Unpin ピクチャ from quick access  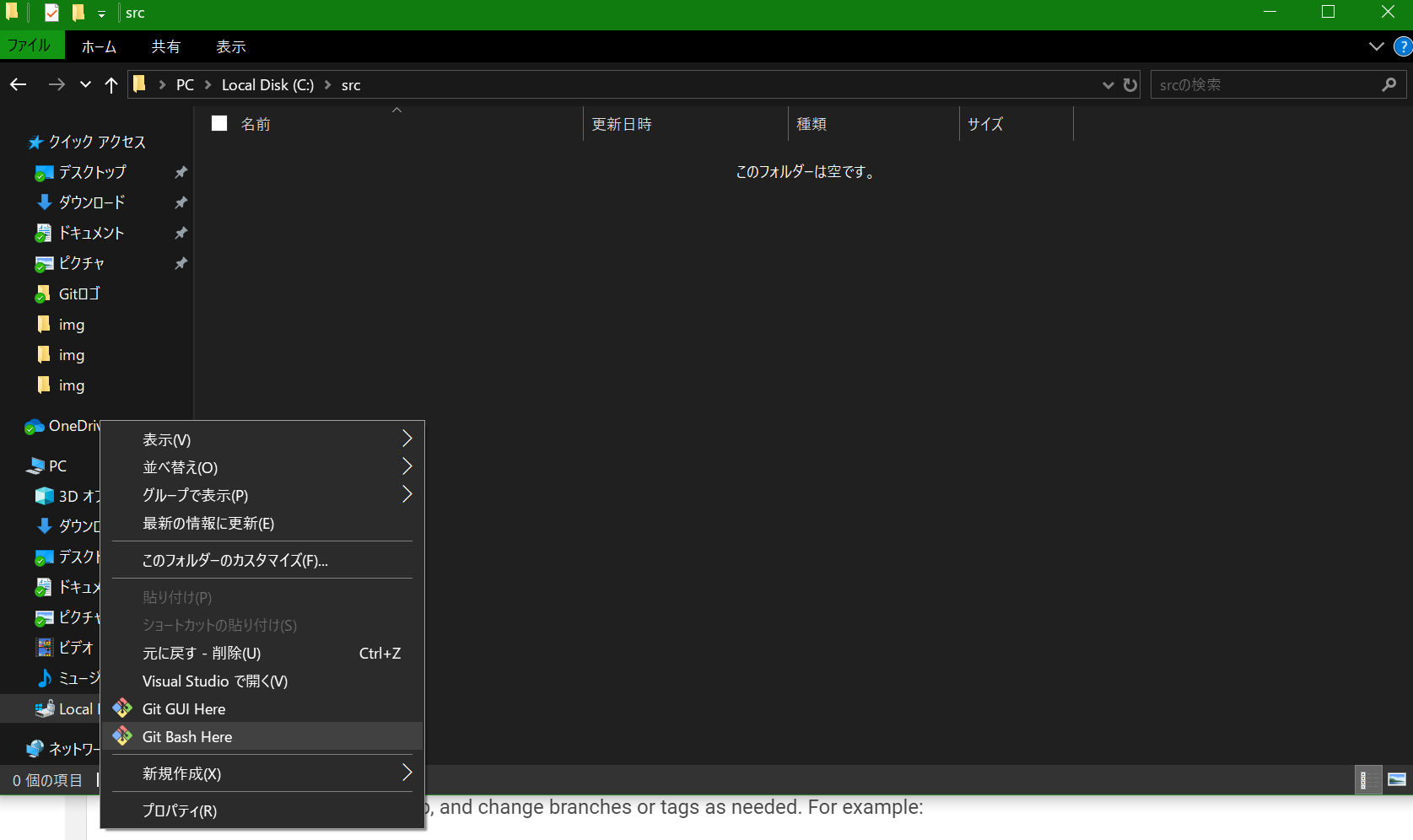coord(181,263)
